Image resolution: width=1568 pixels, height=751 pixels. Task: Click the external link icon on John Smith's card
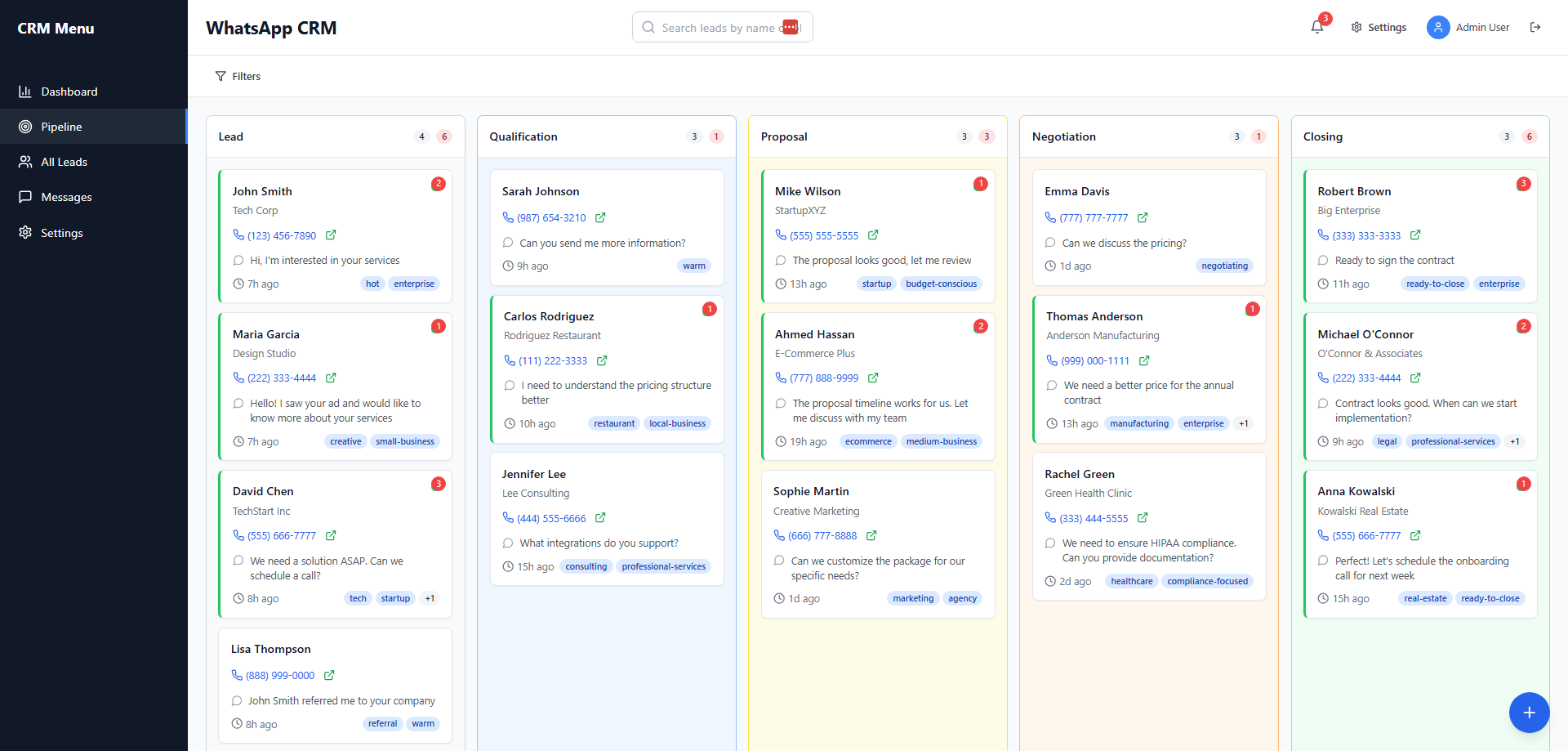tap(330, 235)
